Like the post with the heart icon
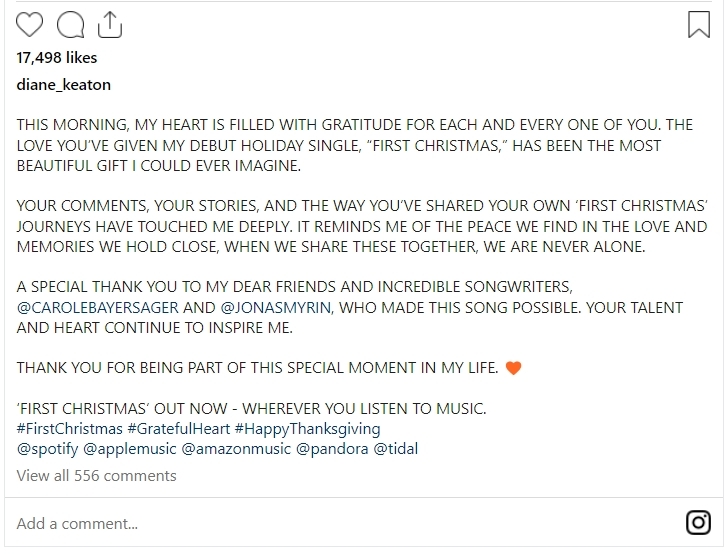This screenshot has height=555, width=728. pyautogui.click(x=30, y=24)
